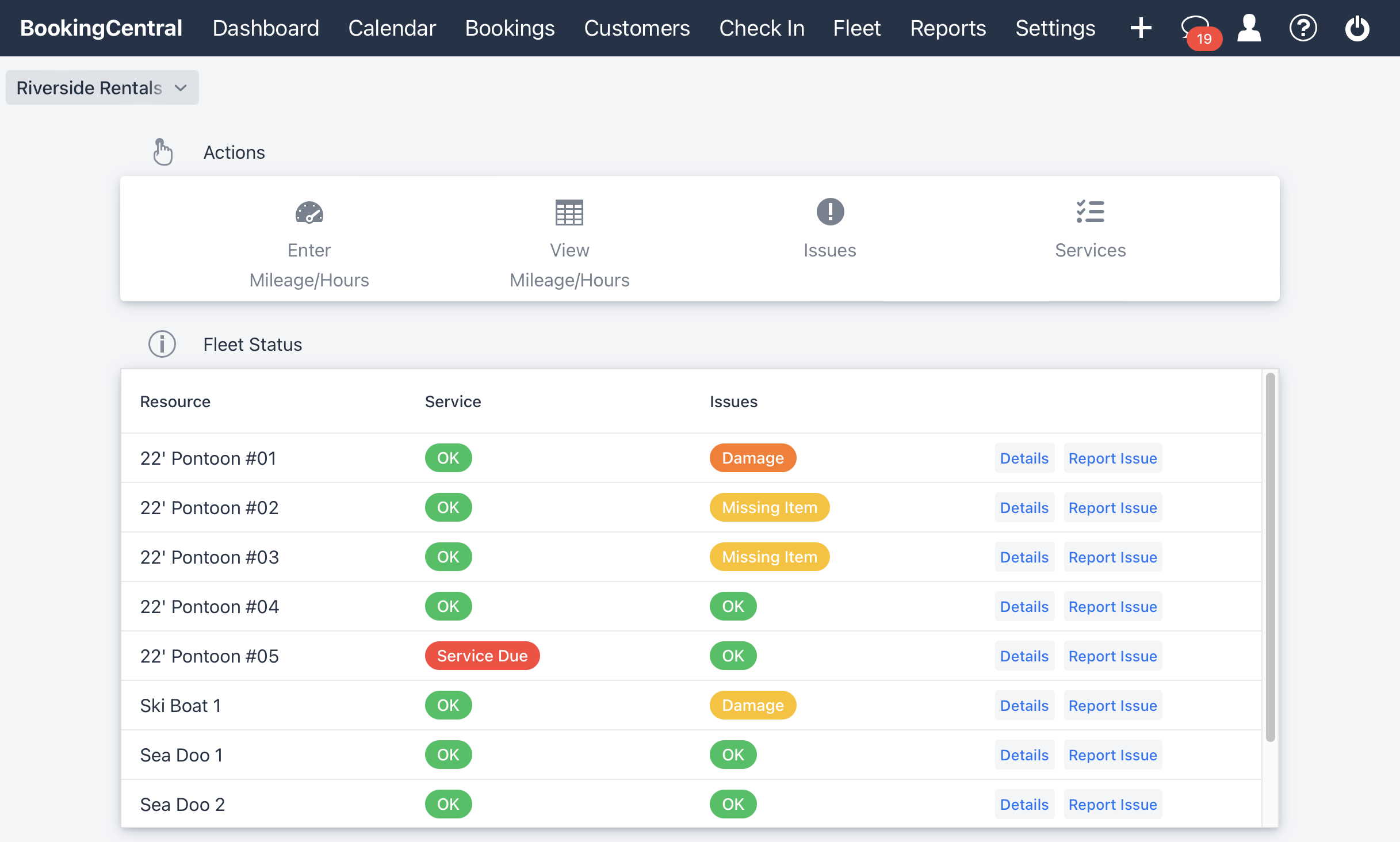Click the Resource column header

[x=175, y=401]
